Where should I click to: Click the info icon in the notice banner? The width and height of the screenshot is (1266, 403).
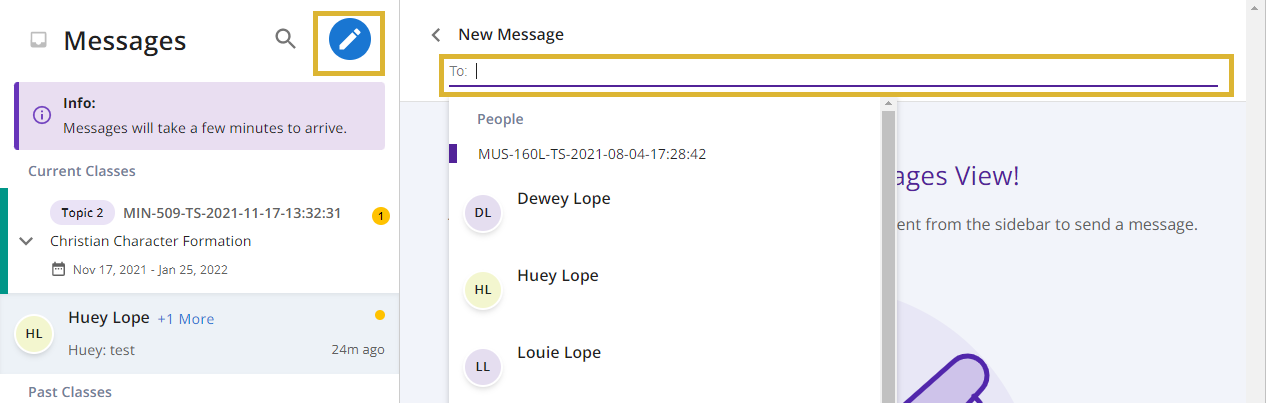tap(42, 115)
